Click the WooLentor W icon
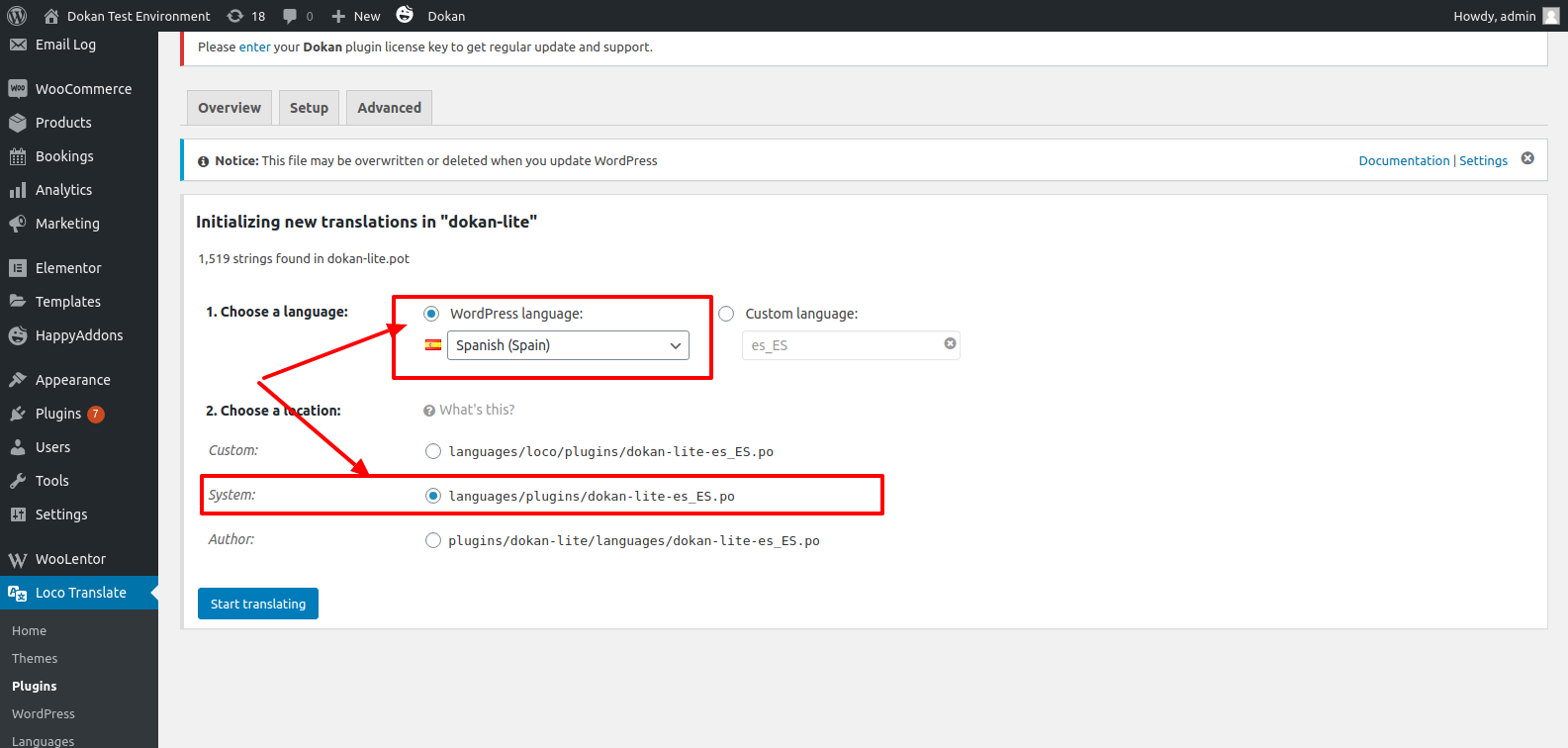The image size is (1568, 748). tap(18, 560)
